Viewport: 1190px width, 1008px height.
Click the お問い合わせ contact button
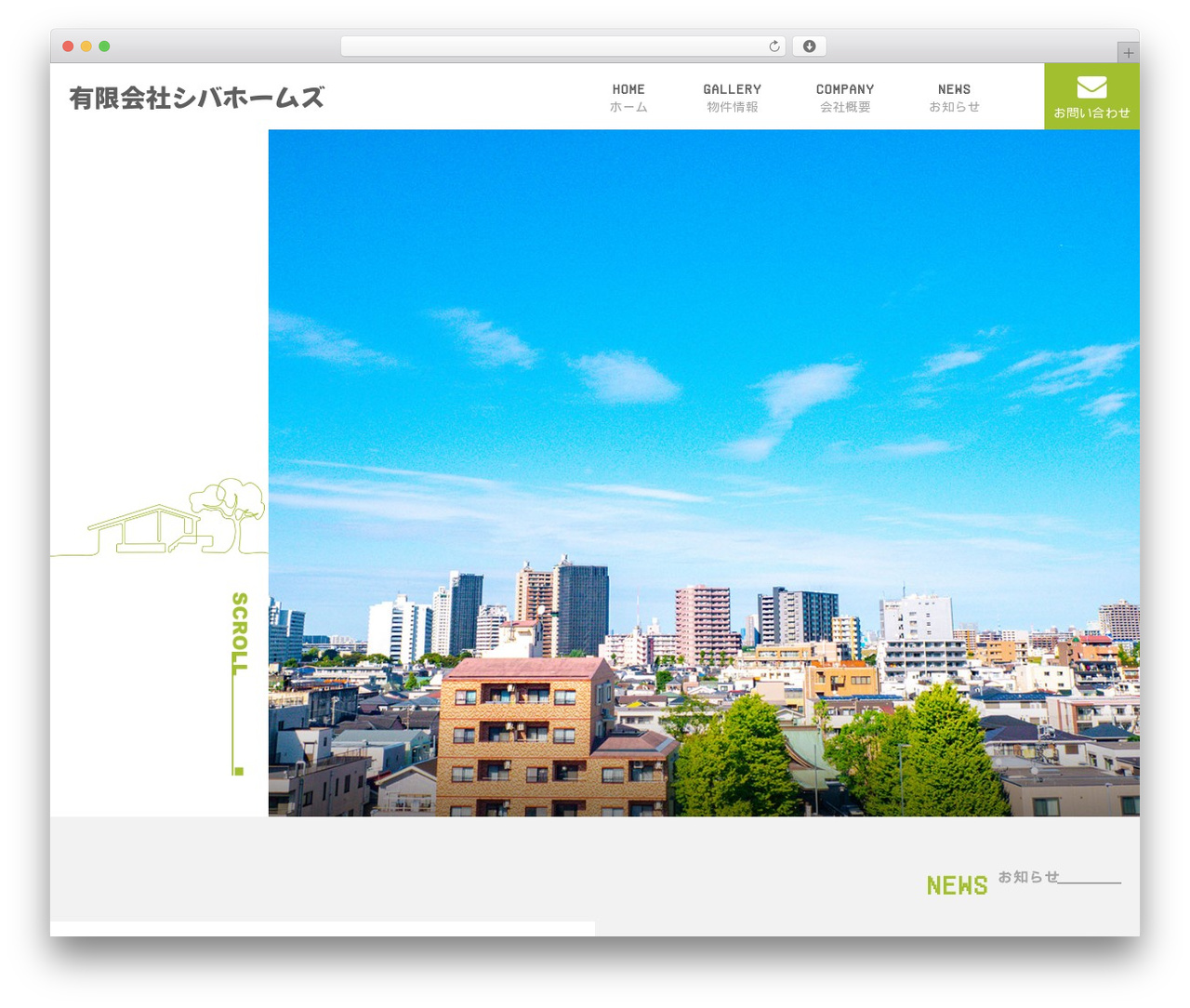[x=1091, y=97]
